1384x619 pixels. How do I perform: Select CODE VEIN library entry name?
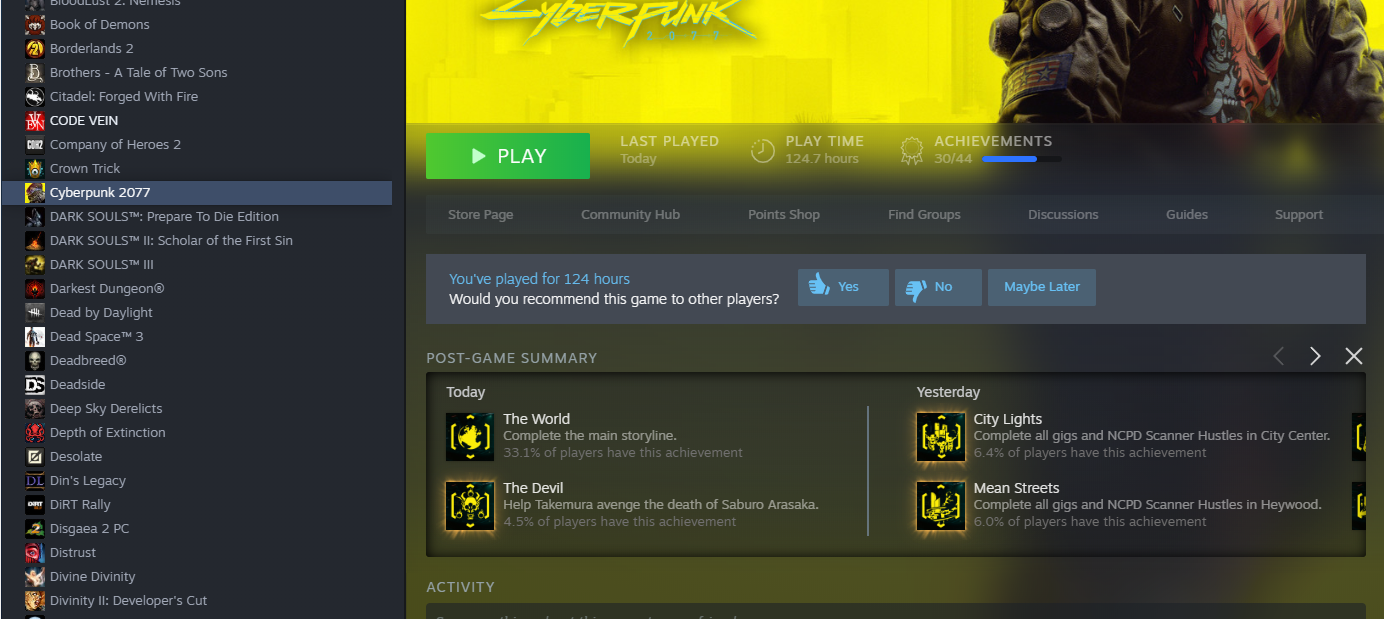(84, 120)
